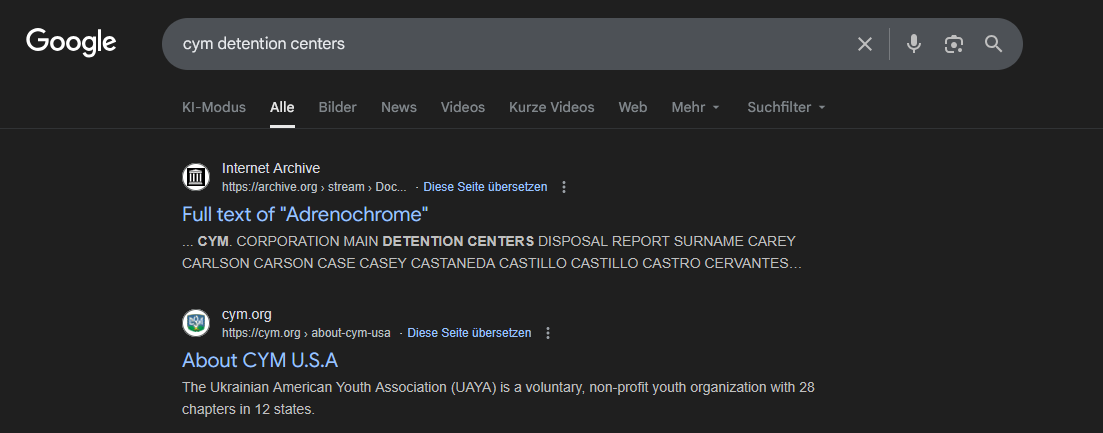Click into the search input field
Screen dimensions: 1103x433
500,44
